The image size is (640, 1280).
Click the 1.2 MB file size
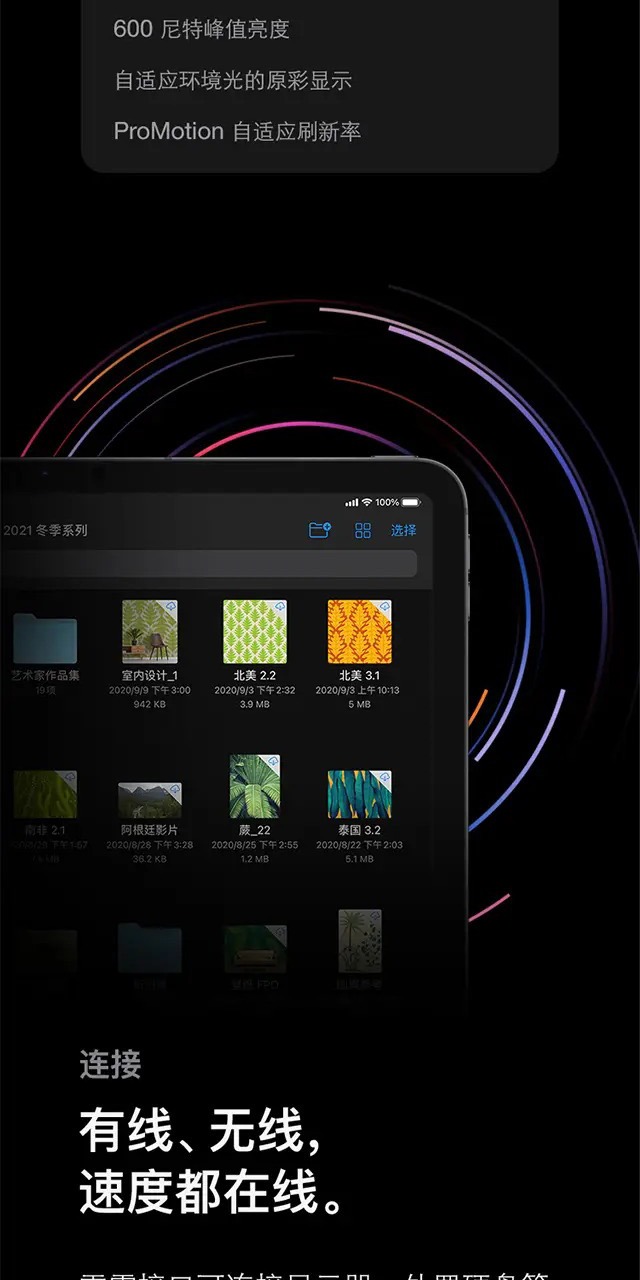pos(254,859)
